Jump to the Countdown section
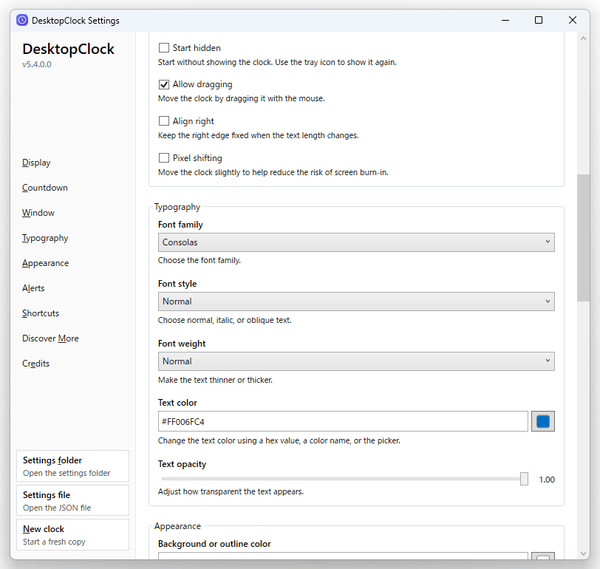600x569 pixels. (x=45, y=188)
